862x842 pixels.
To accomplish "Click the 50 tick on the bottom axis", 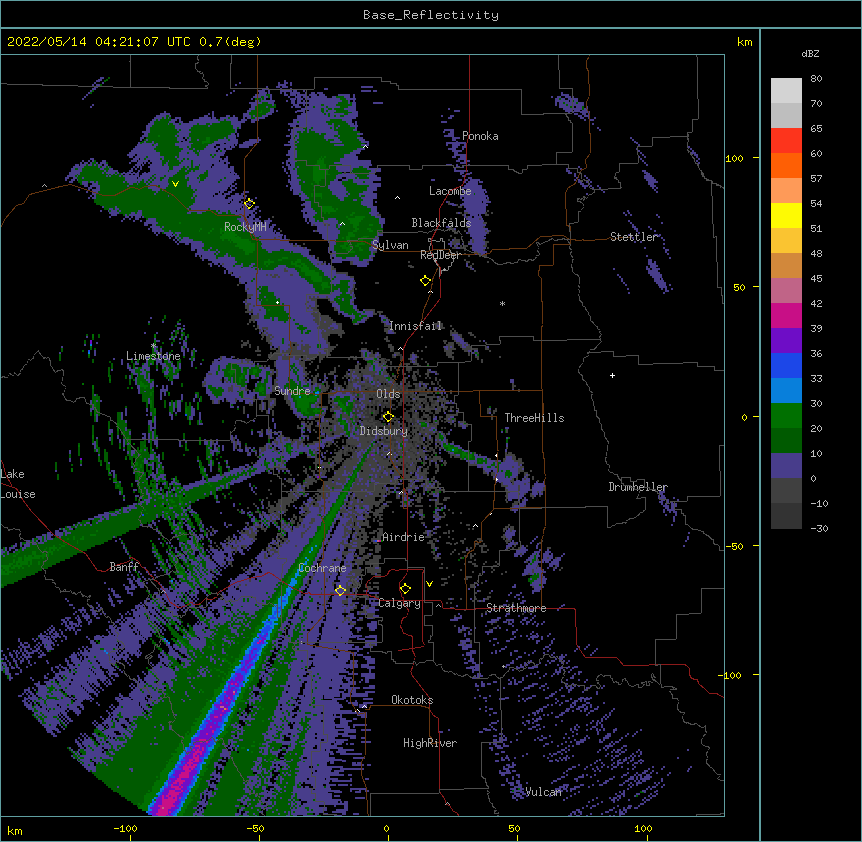I will [514, 828].
